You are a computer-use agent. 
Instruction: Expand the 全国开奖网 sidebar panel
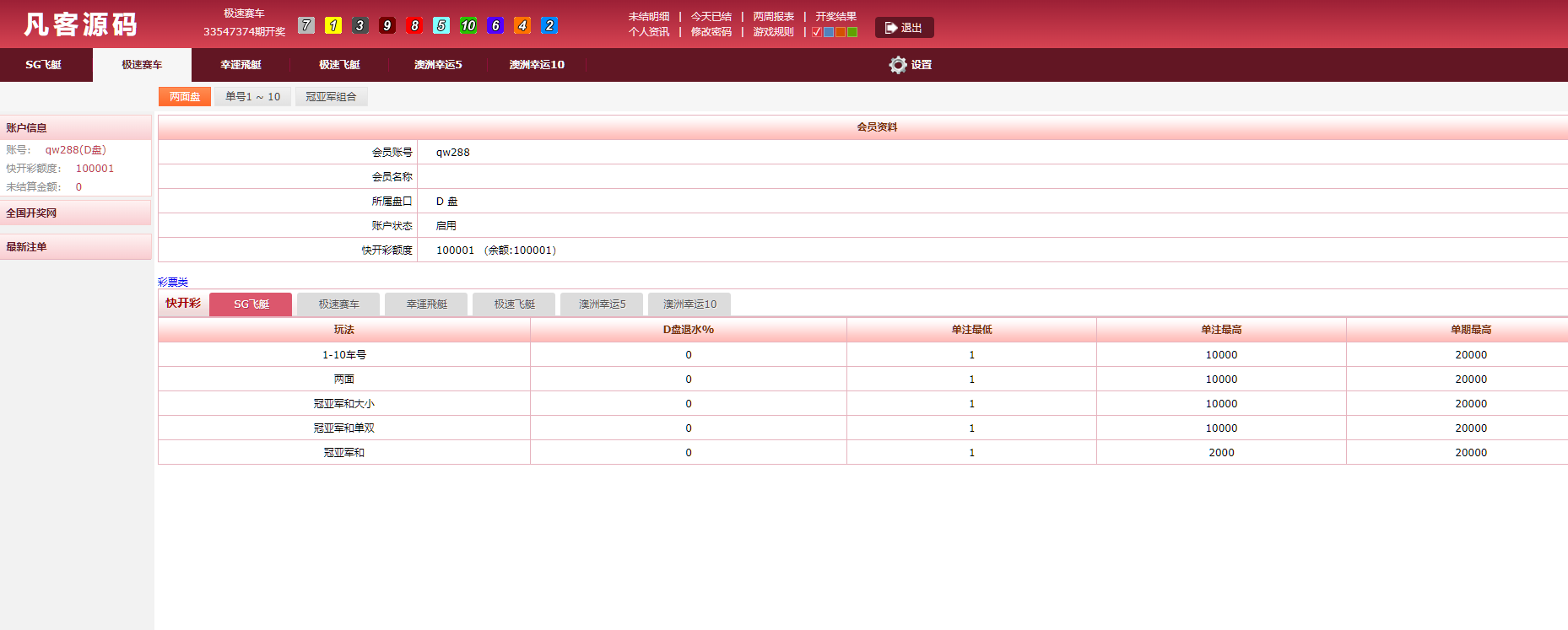[76, 213]
